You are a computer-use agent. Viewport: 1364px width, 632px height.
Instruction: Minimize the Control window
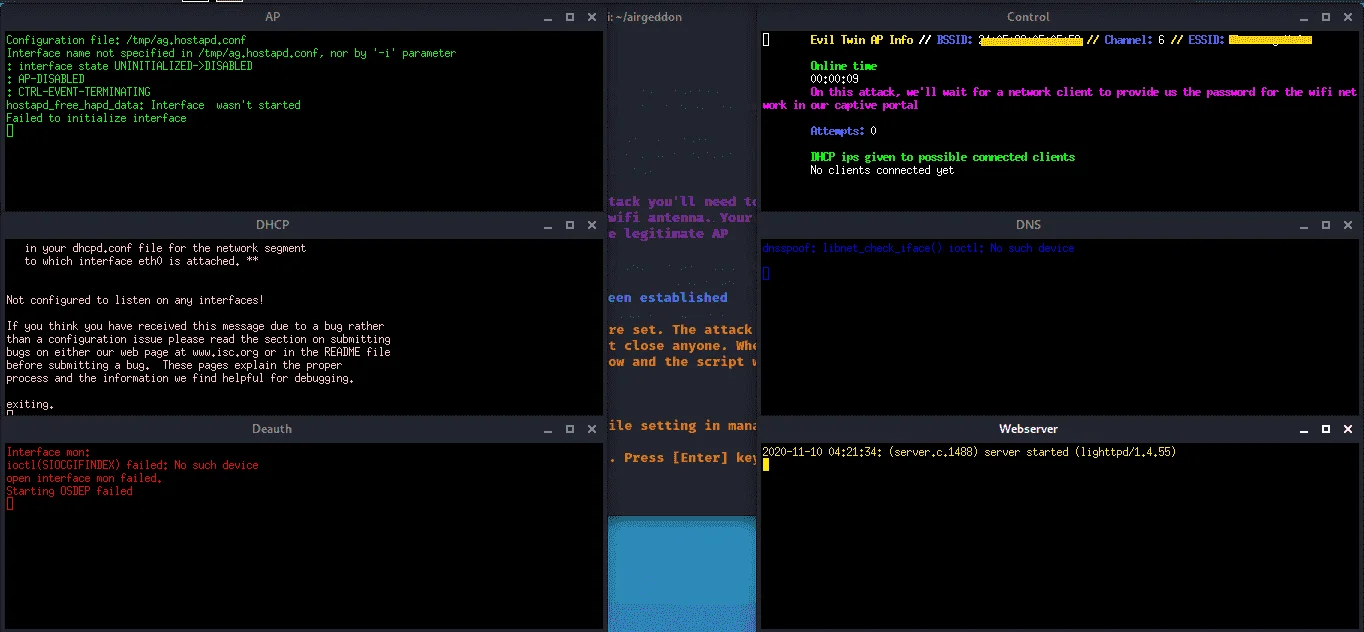point(1306,18)
